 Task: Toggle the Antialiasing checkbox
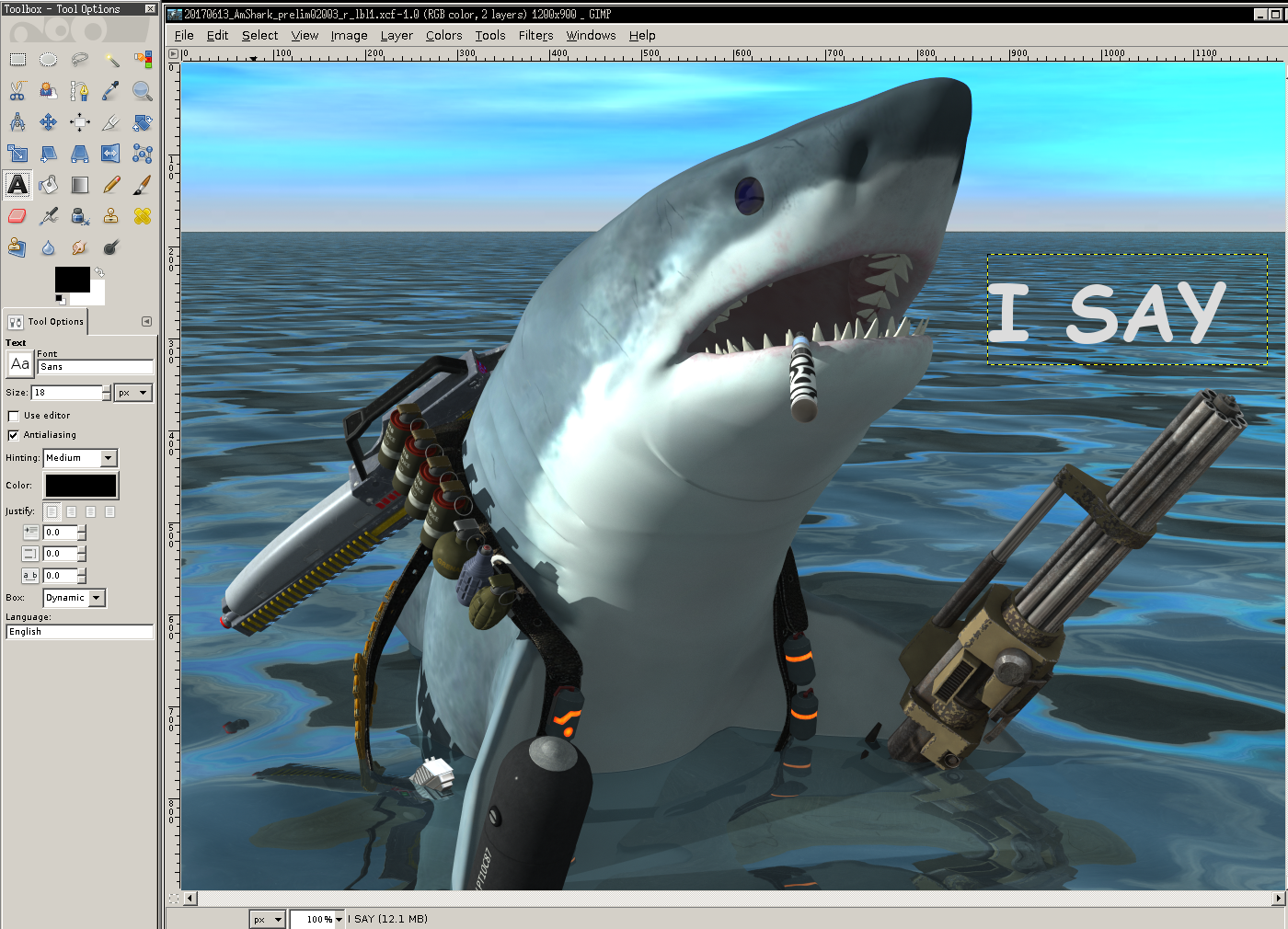13,435
